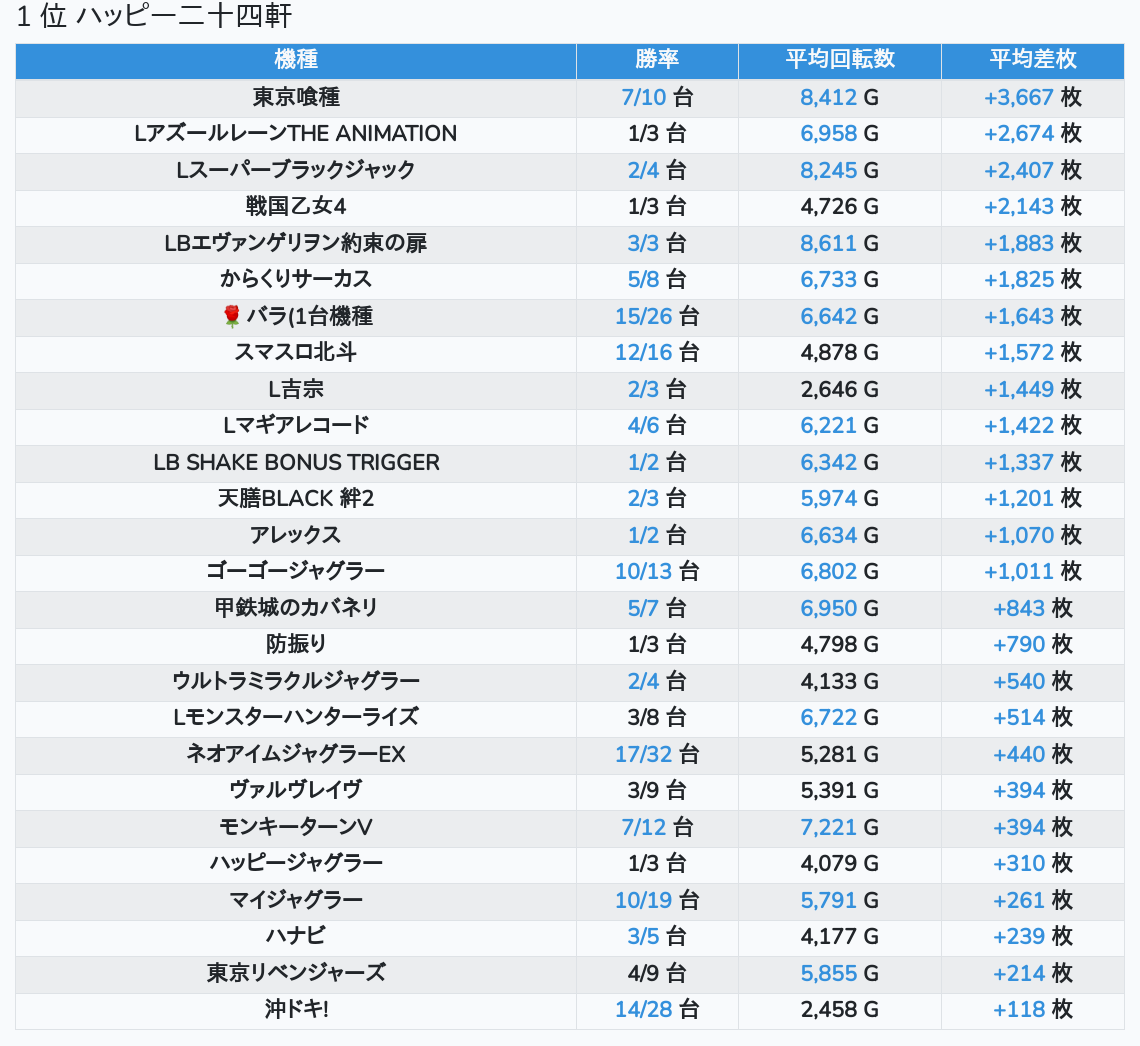This screenshot has width=1140, height=1046.
Task: Select LアズールレーンTHE ANIMATION machine name
Action: click(296, 134)
